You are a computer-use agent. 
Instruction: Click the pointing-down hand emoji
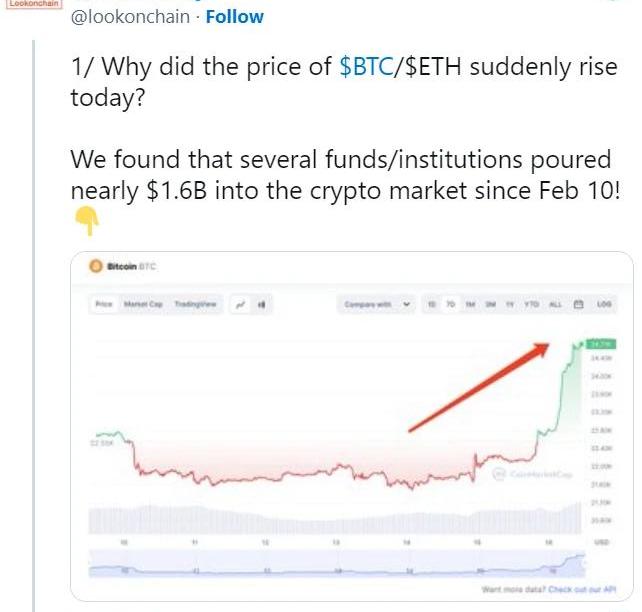coord(86,221)
